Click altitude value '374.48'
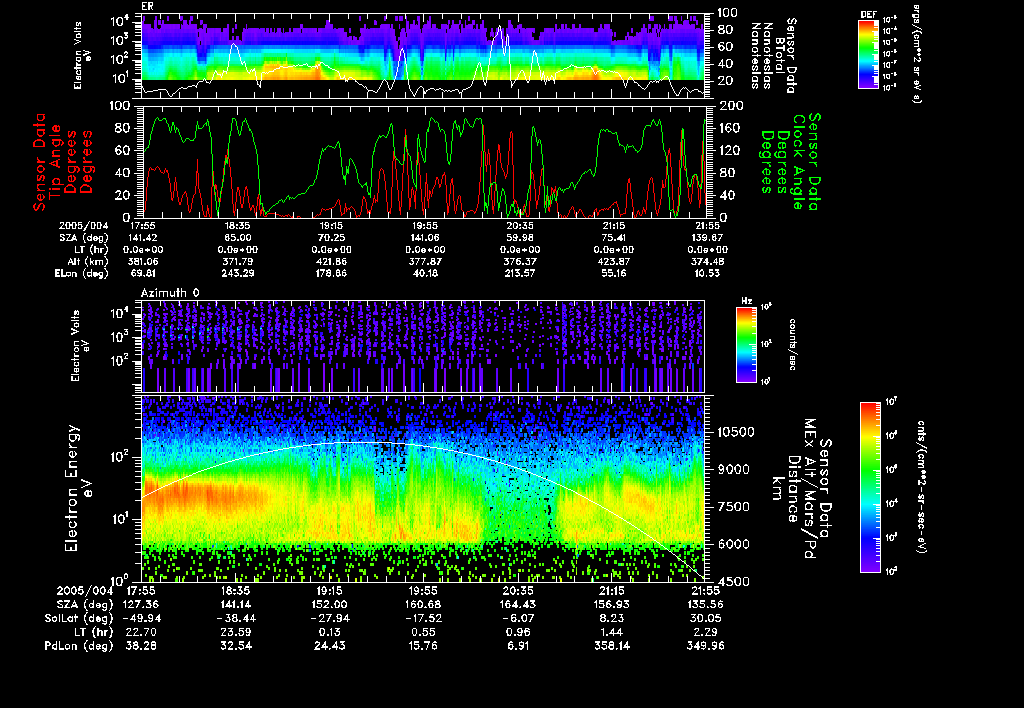This screenshot has width=1024, height=708. click(x=707, y=261)
